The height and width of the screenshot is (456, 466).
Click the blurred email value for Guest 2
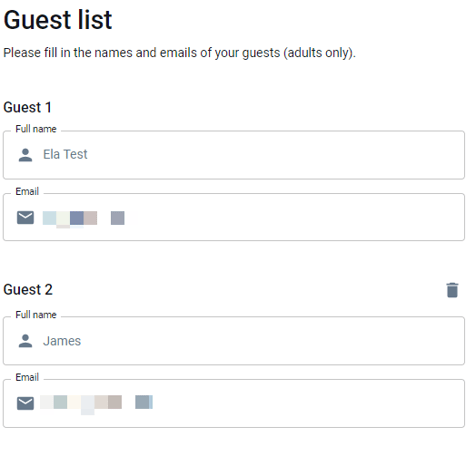[x=96, y=404]
